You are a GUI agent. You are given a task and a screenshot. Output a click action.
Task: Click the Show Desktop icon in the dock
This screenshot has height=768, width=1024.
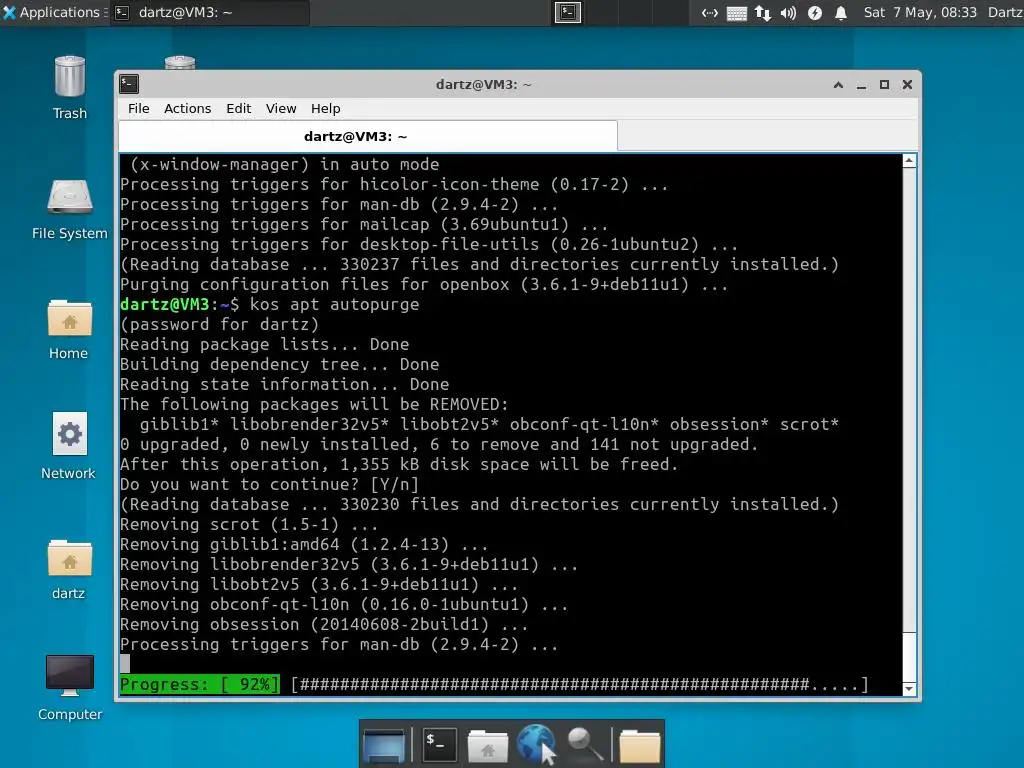(384, 744)
